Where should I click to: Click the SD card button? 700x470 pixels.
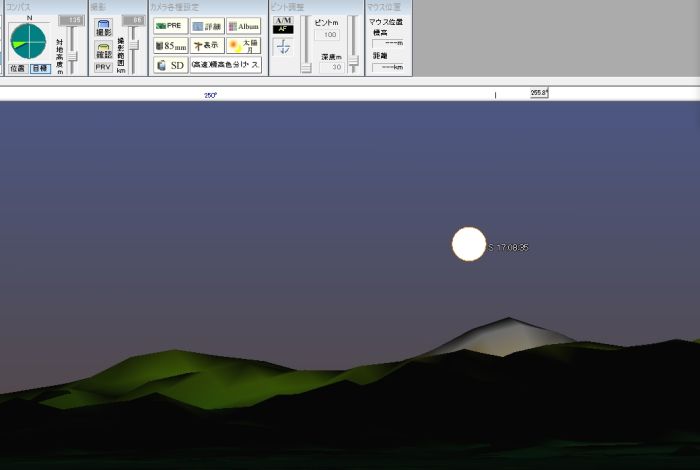pyautogui.click(x=171, y=65)
